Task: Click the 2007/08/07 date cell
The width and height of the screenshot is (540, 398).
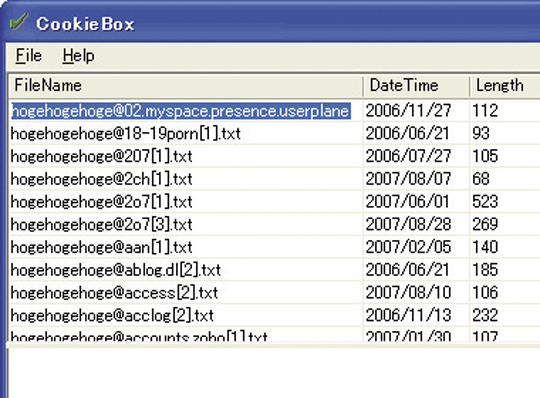Action: [x=408, y=179]
